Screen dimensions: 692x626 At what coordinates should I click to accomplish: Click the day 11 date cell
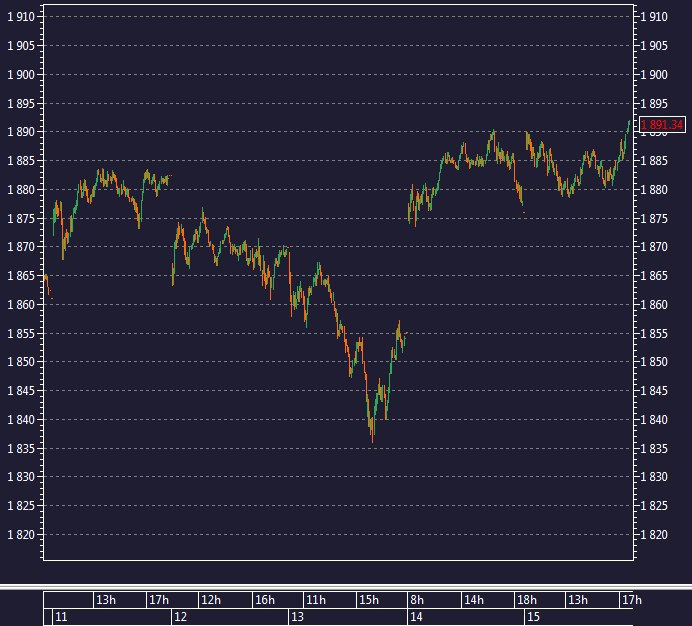pyautogui.click(x=112, y=617)
